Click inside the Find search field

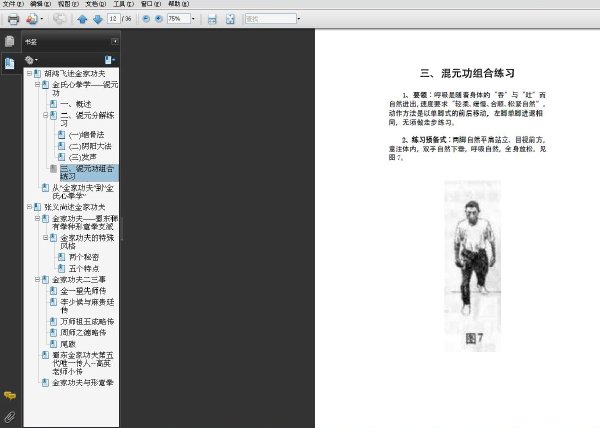pos(271,18)
